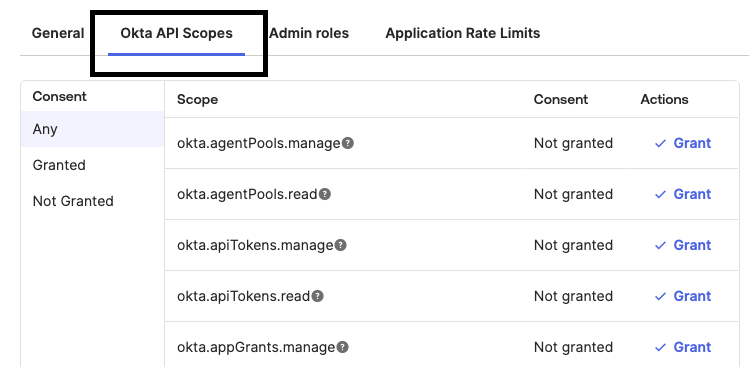749x367 pixels.
Task: Click Not granted status for okta.agentPools.manage
Action: coord(573,143)
